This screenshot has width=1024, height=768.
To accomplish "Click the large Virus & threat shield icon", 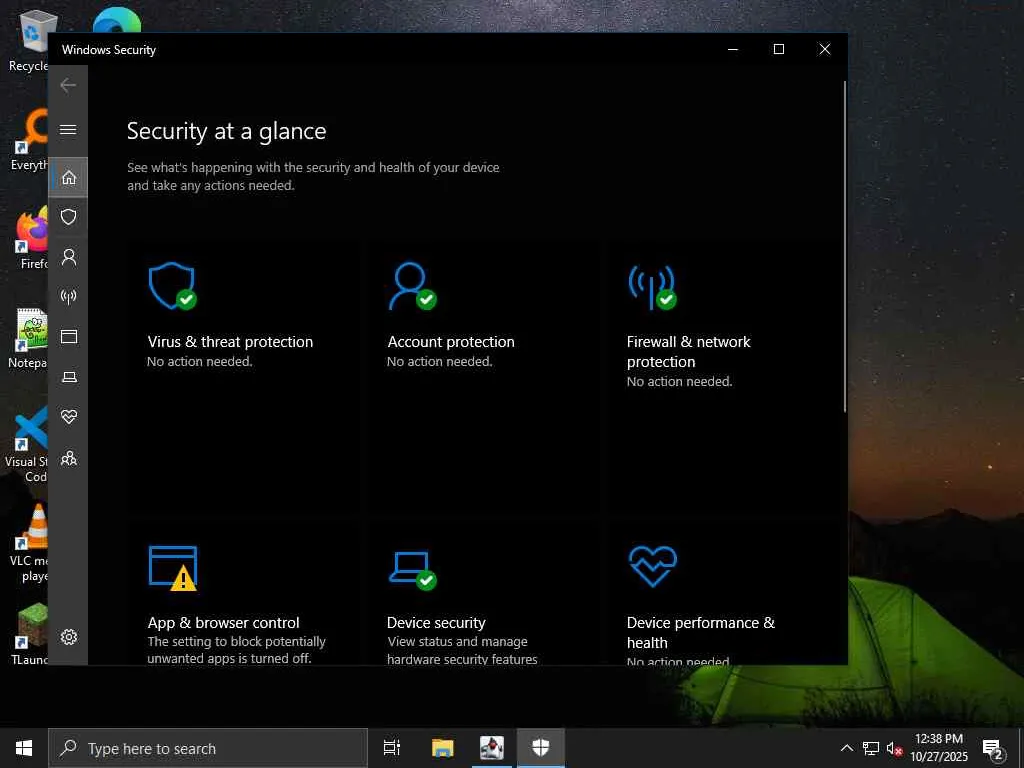I will tap(172, 286).
